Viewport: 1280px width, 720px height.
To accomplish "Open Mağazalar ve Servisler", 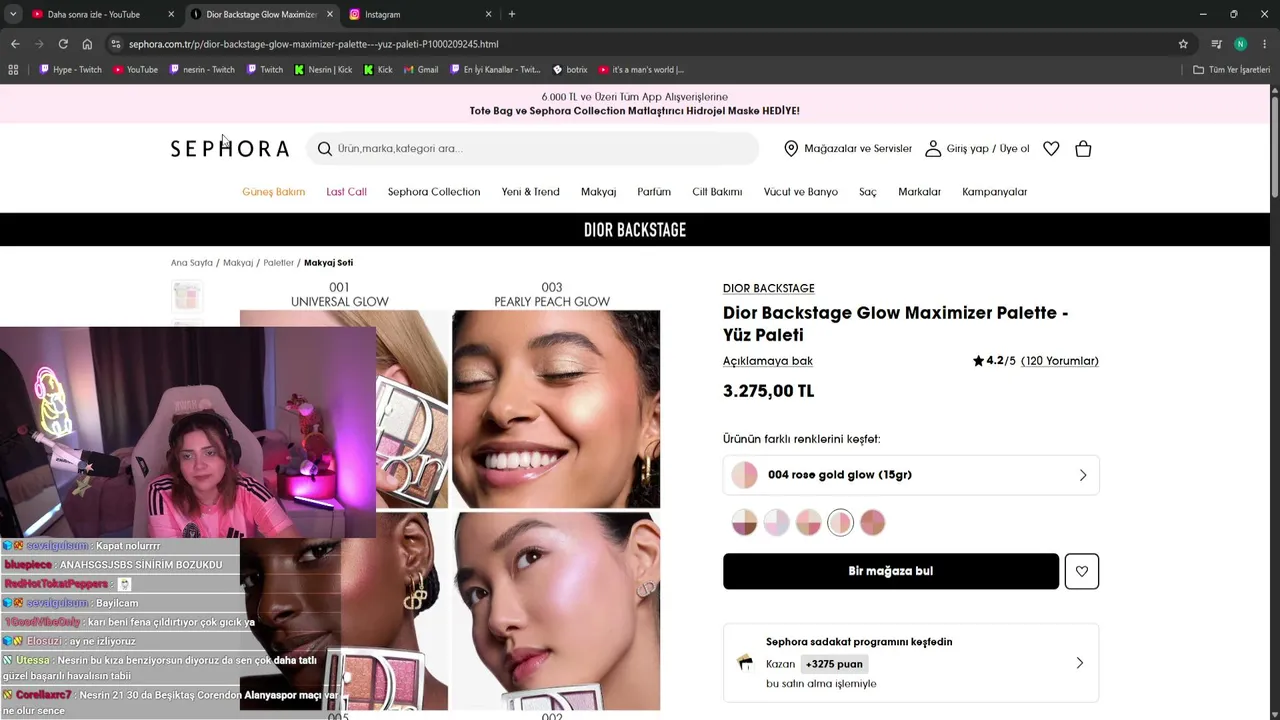I will (x=858, y=149).
